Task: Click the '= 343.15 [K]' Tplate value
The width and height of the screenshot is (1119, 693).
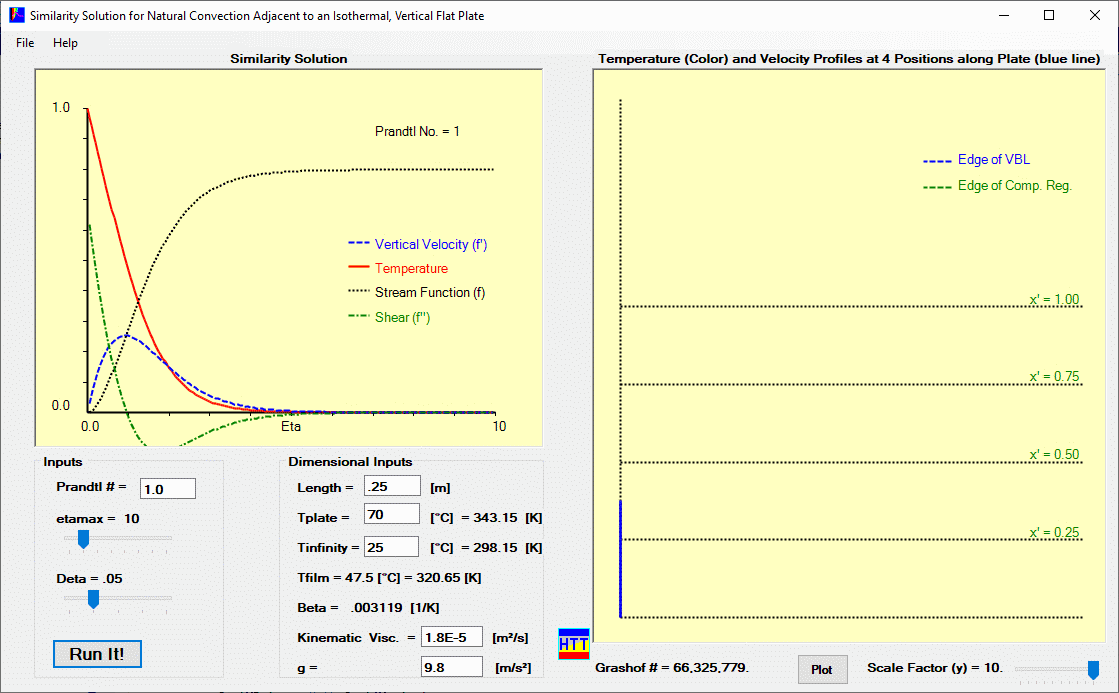Action: click(x=502, y=517)
